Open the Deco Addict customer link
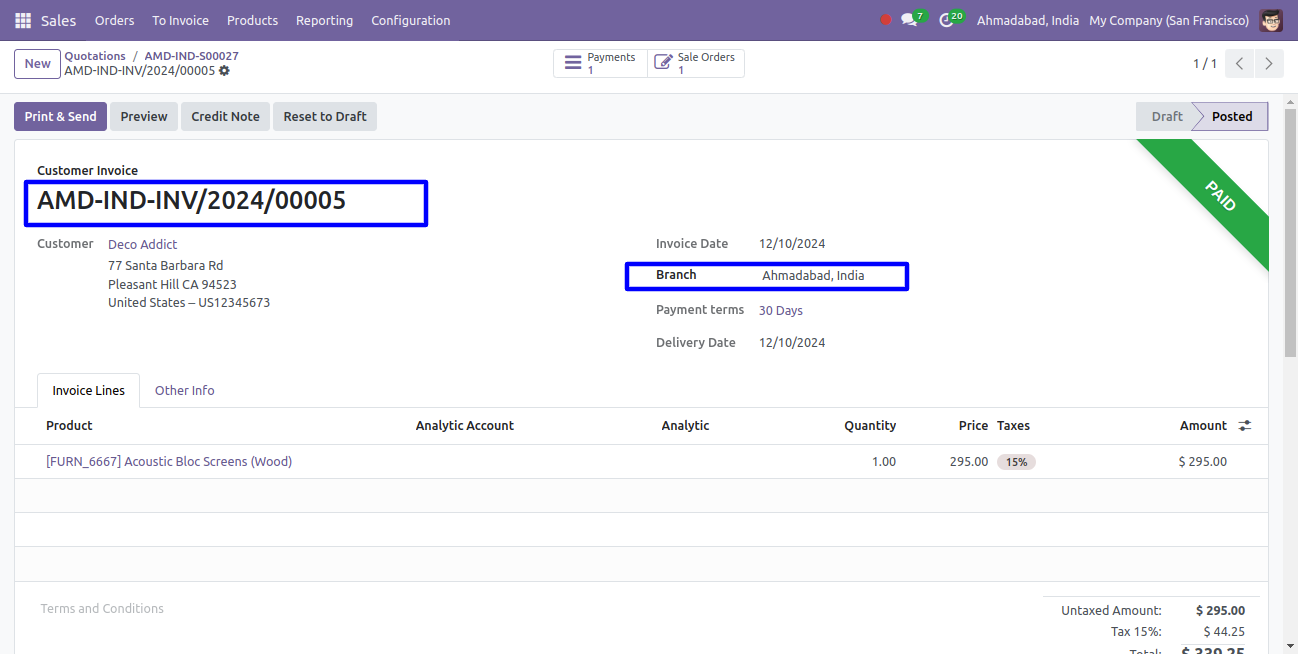 coord(142,244)
